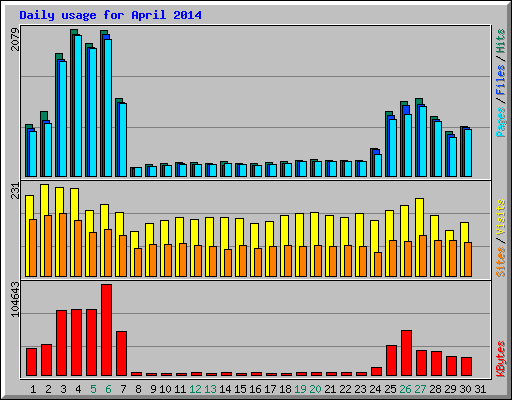Select day label 3
This screenshot has height=400, width=512.
click(63, 389)
